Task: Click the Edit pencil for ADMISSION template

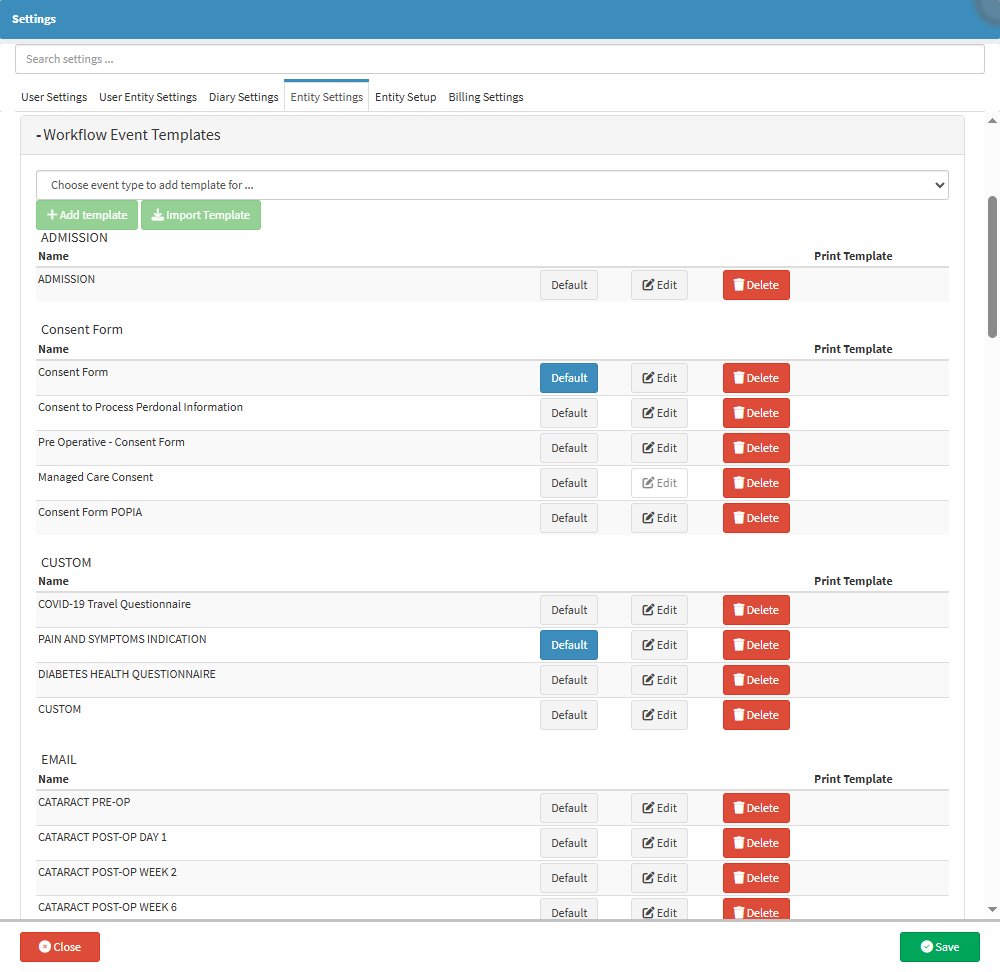Action: click(x=659, y=285)
